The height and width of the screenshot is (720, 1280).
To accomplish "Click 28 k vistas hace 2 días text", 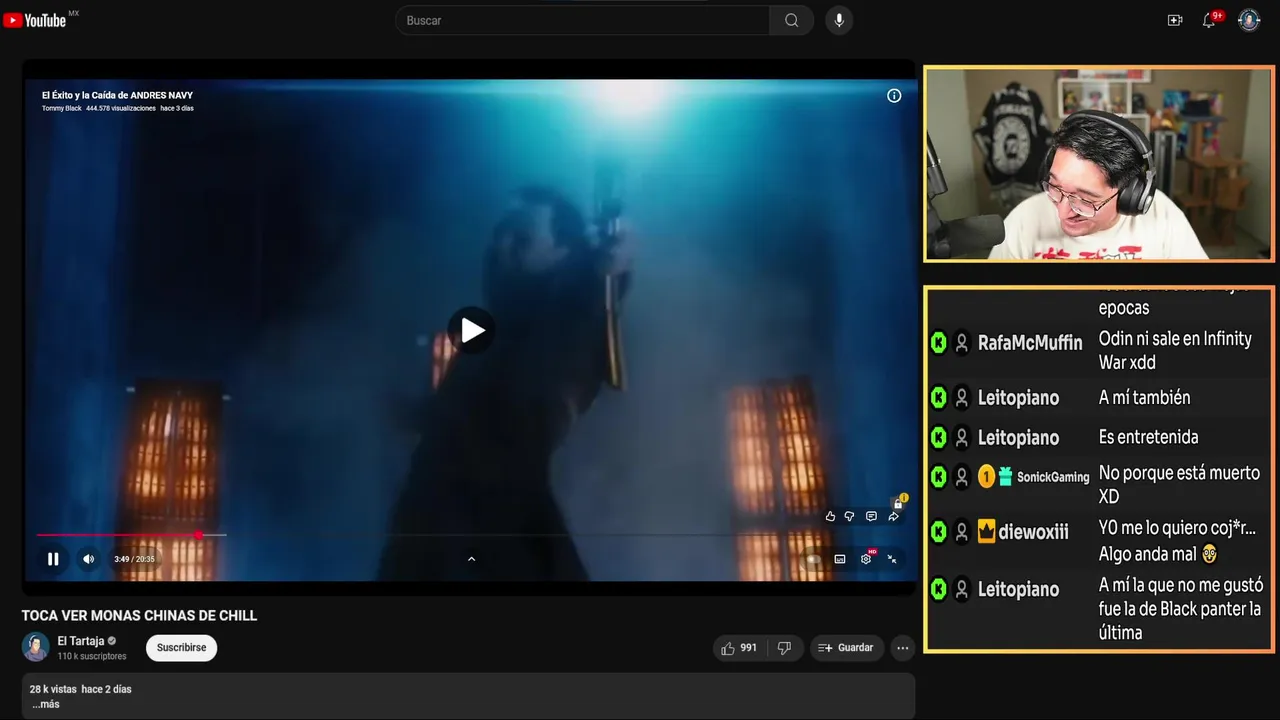I will pos(80,689).
